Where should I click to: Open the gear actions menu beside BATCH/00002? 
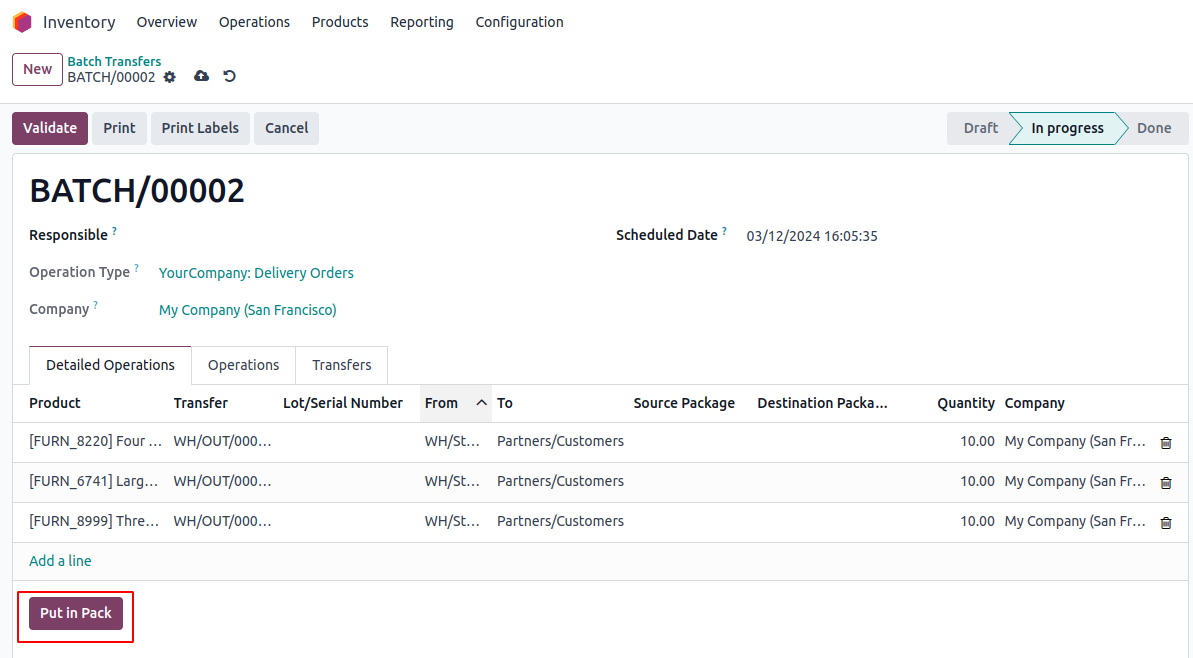(170, 77)
